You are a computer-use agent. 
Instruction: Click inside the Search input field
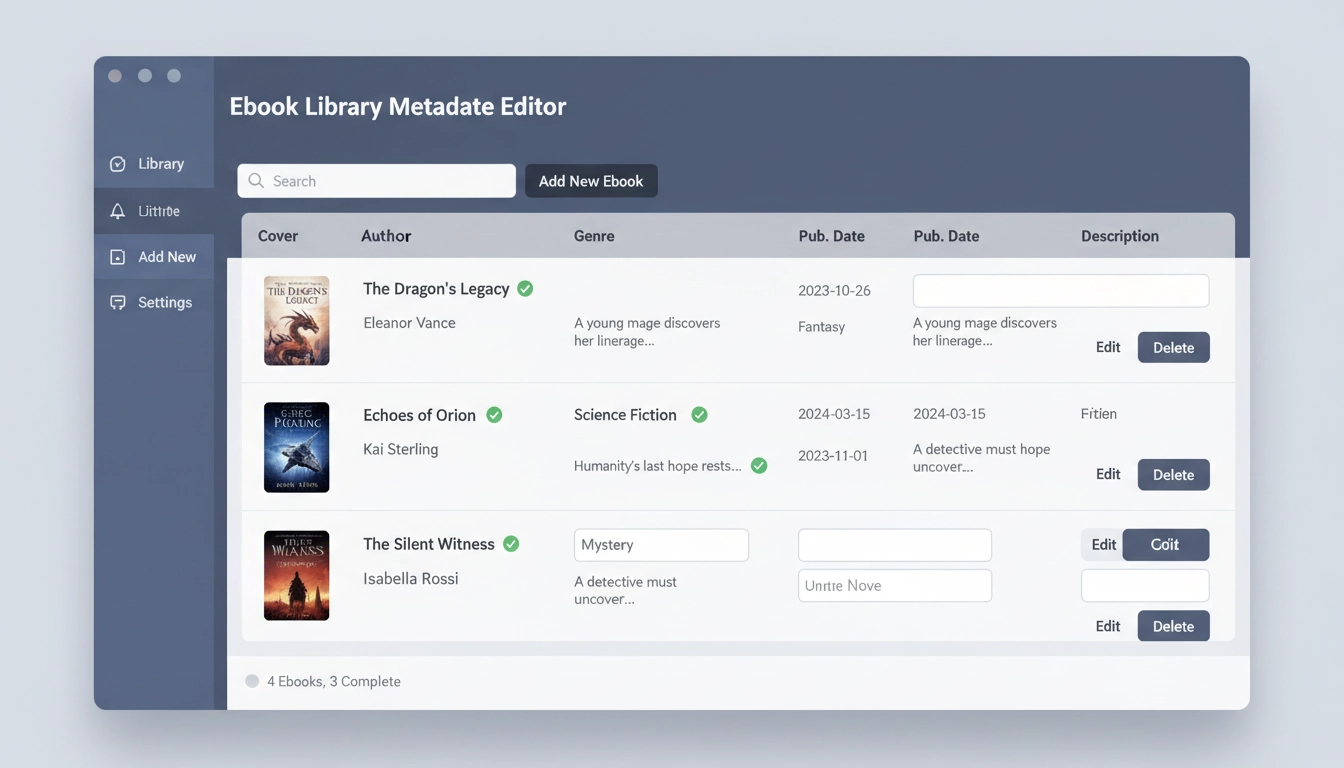(380, 181)
